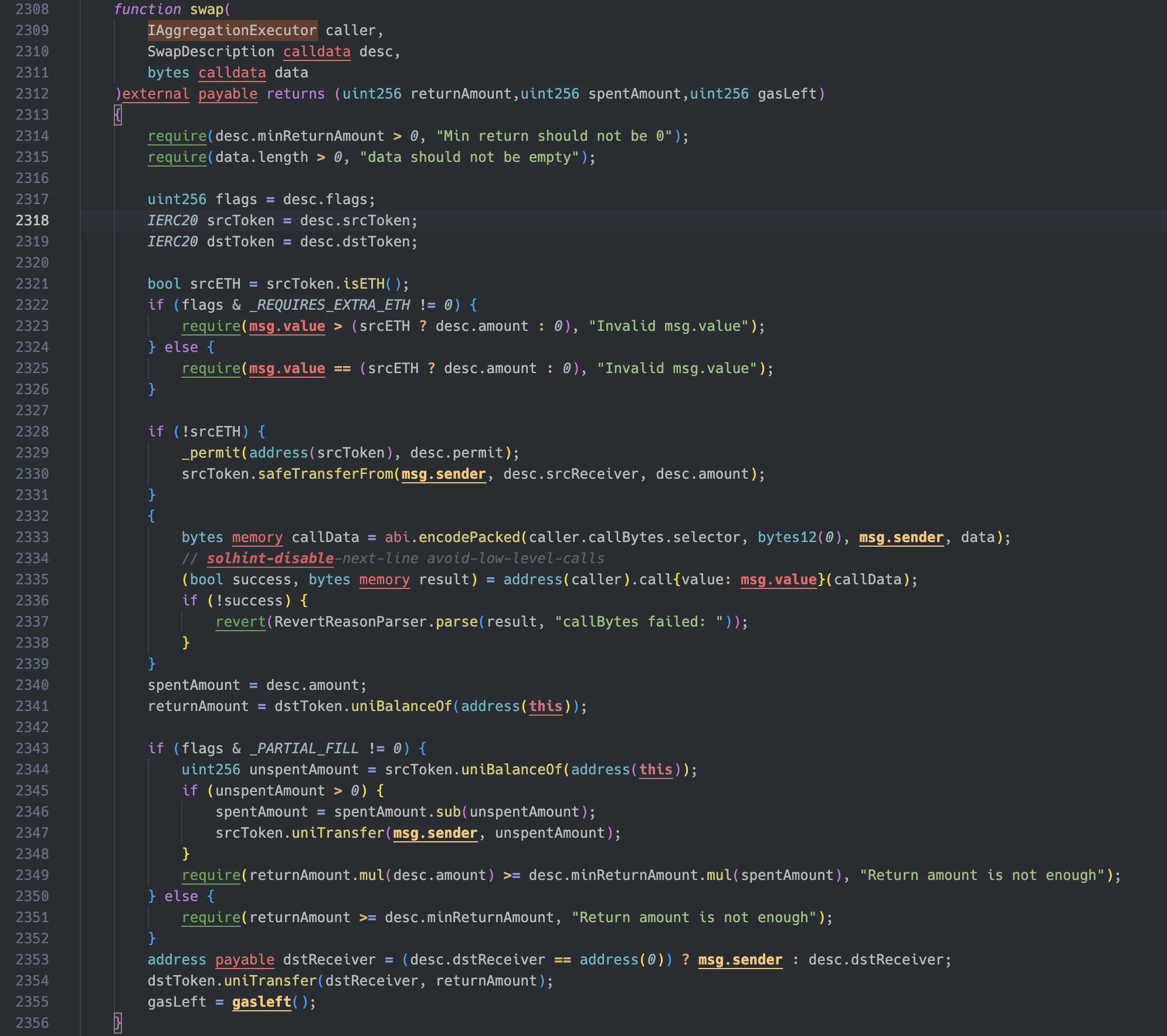Click the highlighted IAggregationExecutor token
Image resolution: width=1167 pixels, height=1036 pixels.
(232, 30)
